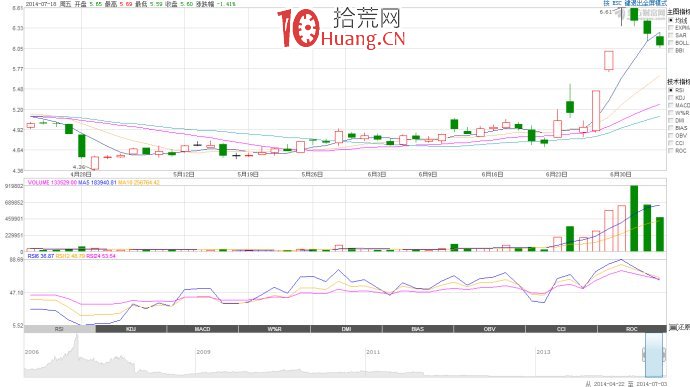The width and height of the screenshot is (690, 387).
Task: Click the timeline range selector handle
Action: 654,355
